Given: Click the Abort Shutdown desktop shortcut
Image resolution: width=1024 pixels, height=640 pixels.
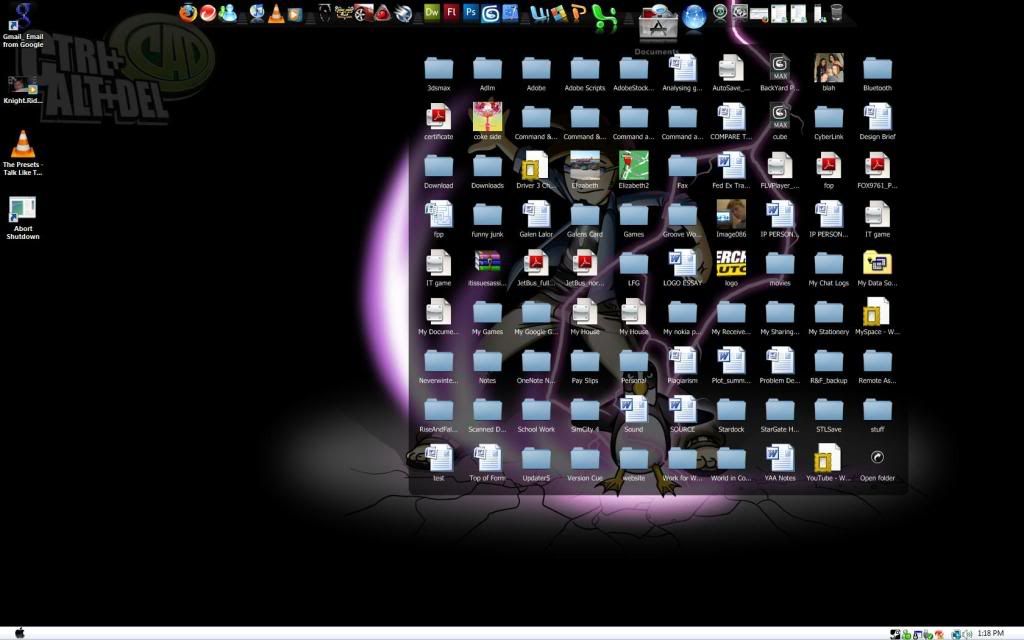Looking at the screenshot, I should click(23, 218).
